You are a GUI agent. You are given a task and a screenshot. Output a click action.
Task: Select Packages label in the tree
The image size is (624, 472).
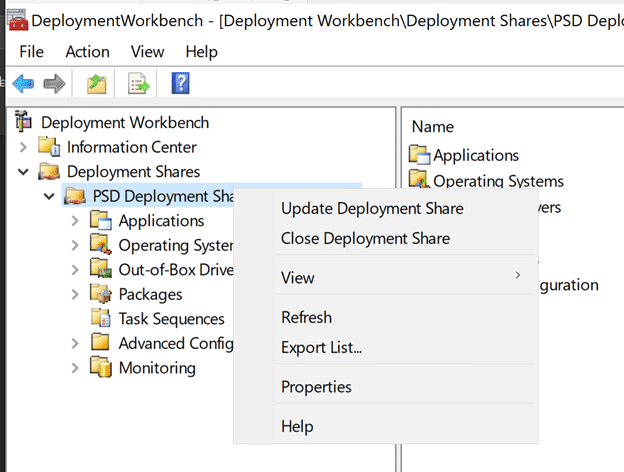point(150,295)
